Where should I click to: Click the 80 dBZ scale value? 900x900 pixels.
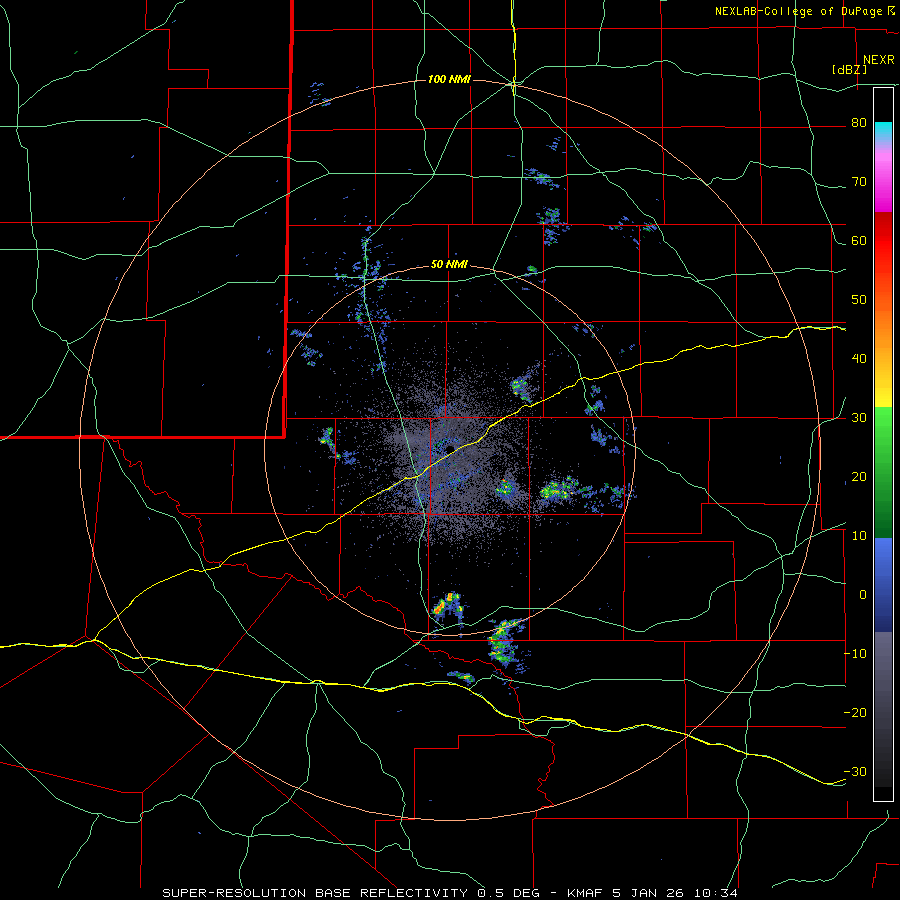pos(858,123)
